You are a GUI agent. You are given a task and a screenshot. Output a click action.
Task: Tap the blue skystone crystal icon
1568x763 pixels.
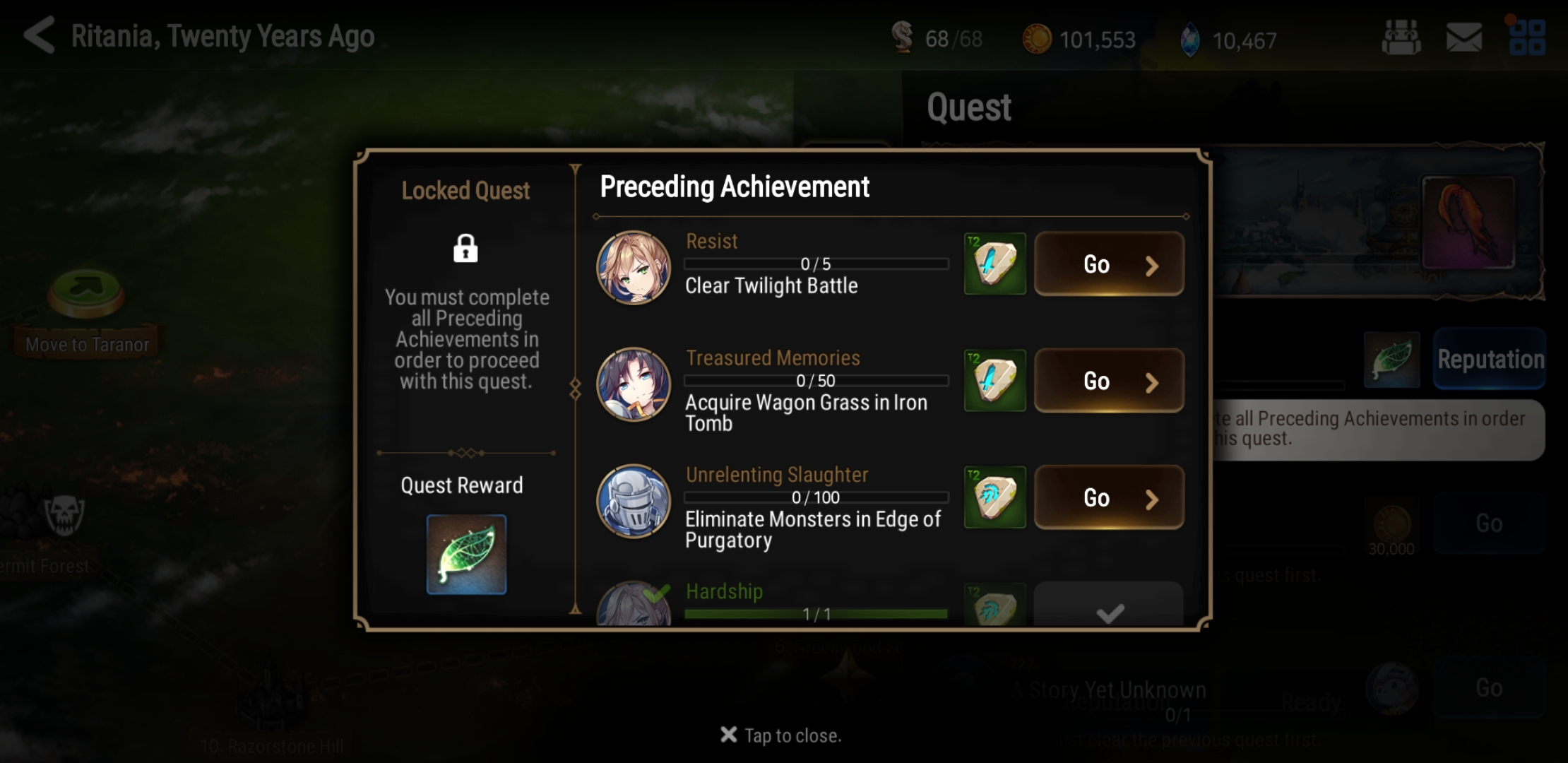pos(1190,40)
